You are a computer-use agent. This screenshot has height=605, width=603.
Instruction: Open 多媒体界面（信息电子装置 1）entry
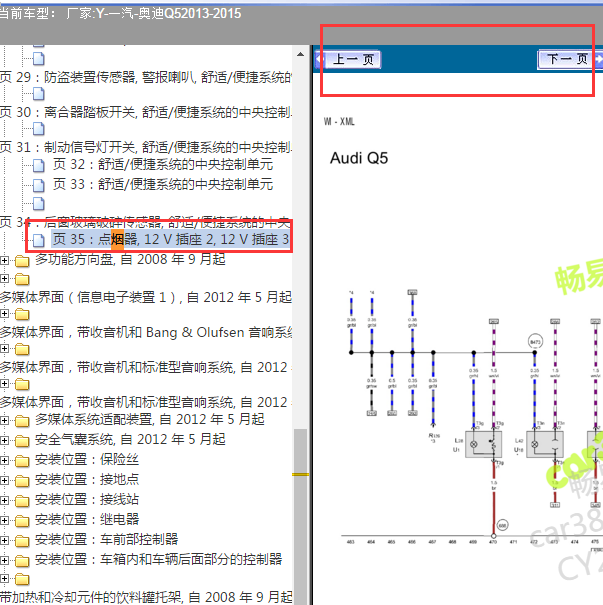coord(146,297)
